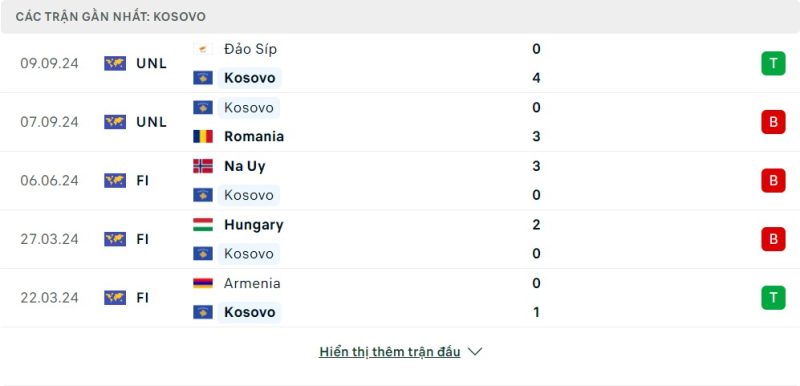800x386 pixels.
Task: Click the green T badge for Armenia match
Action: tap(773, 298)
